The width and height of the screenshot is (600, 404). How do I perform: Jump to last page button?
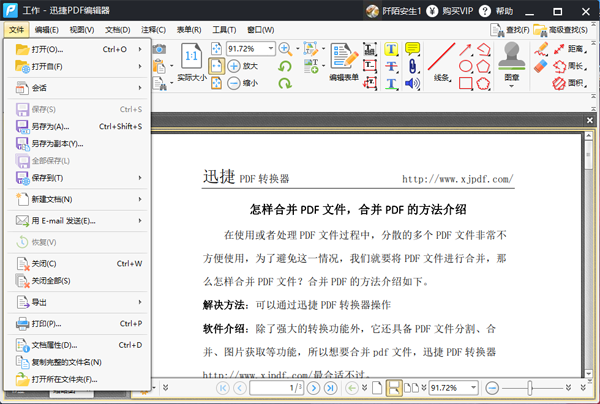(330, 388)
